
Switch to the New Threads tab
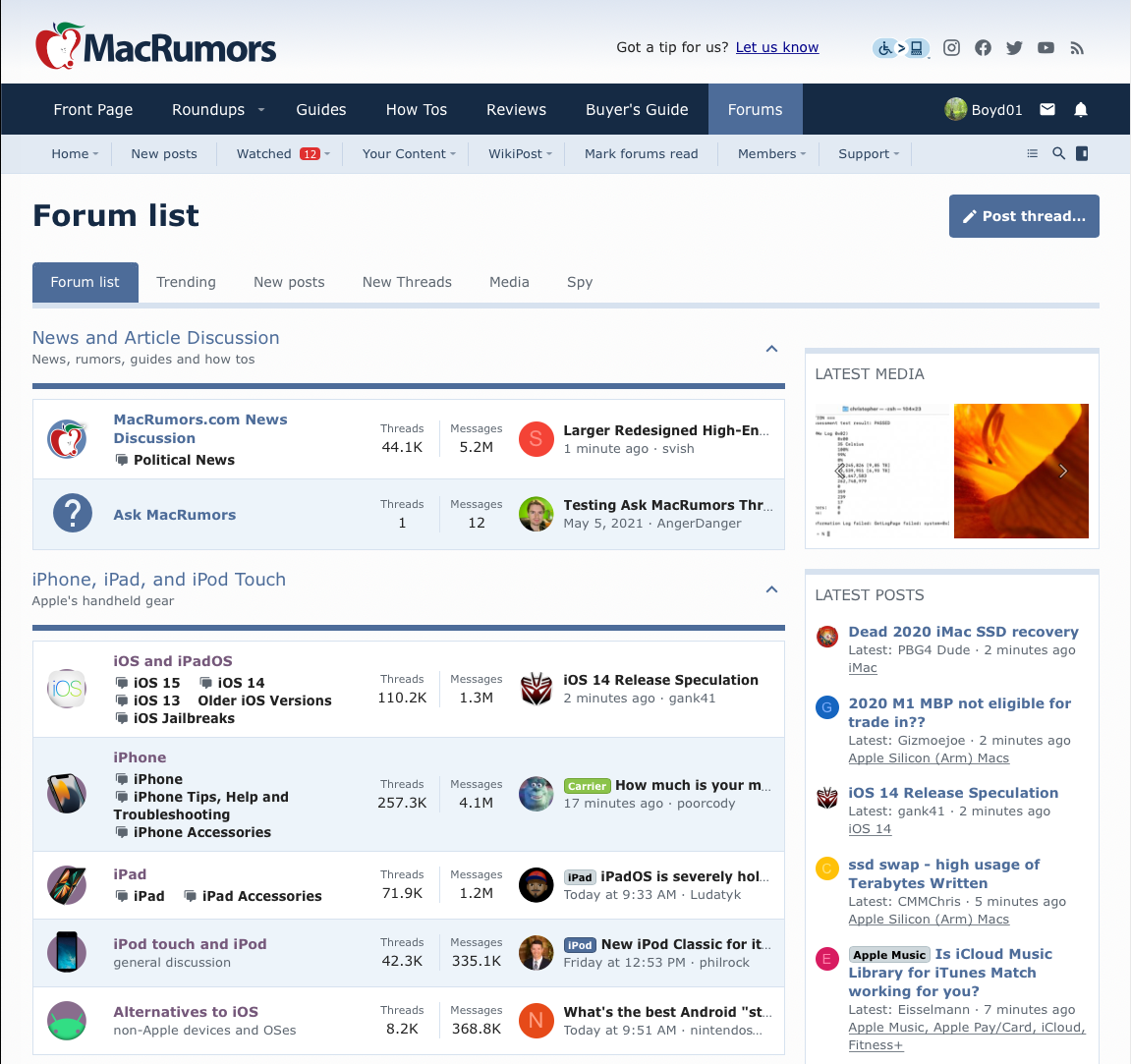click(407, 282)
